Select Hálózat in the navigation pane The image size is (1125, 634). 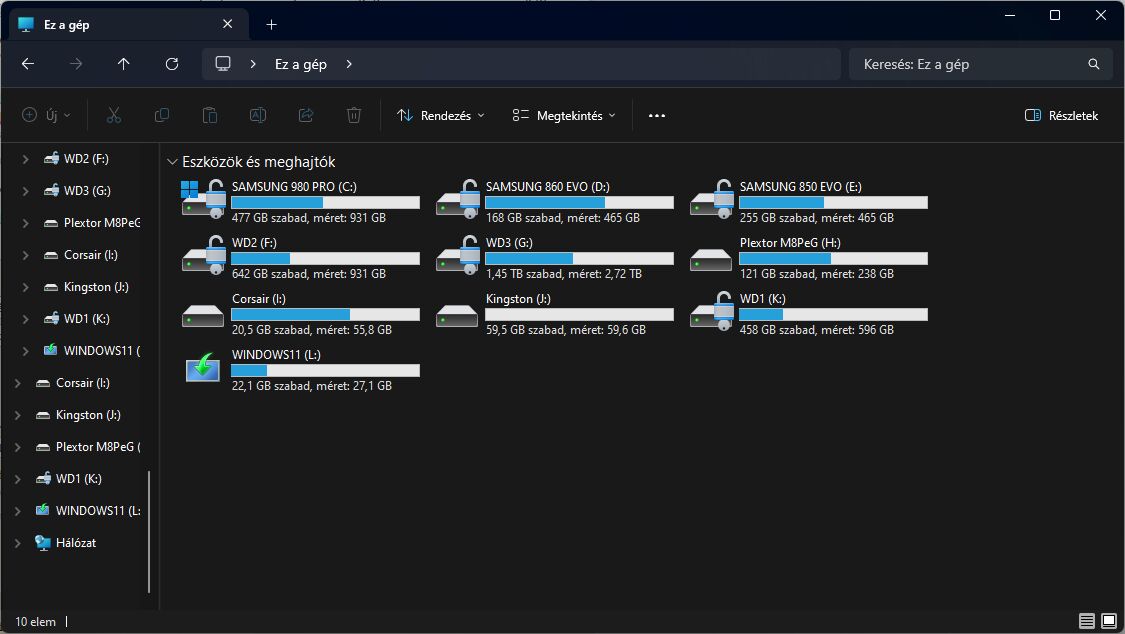point(76,543)
